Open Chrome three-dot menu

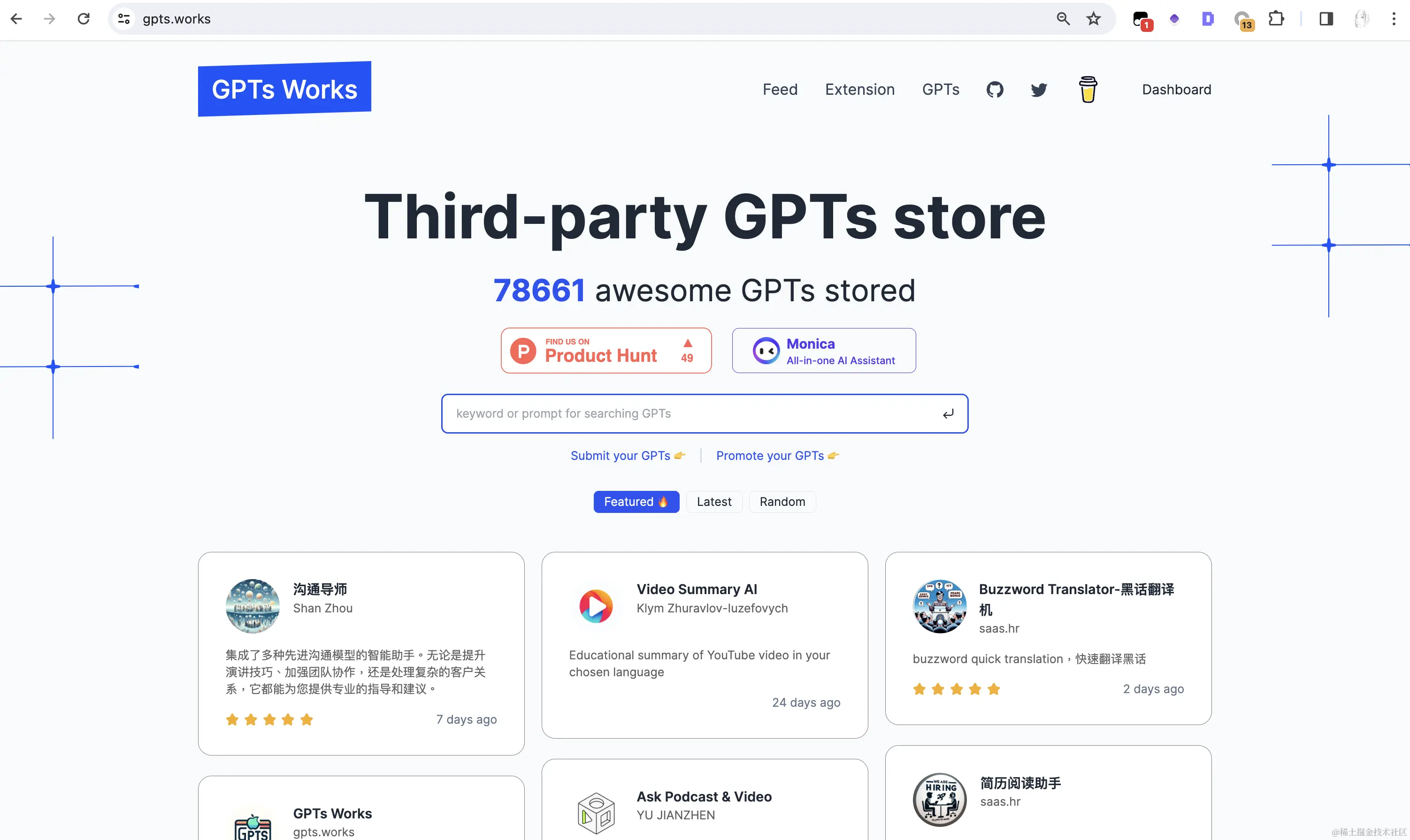pos(1393,19)
